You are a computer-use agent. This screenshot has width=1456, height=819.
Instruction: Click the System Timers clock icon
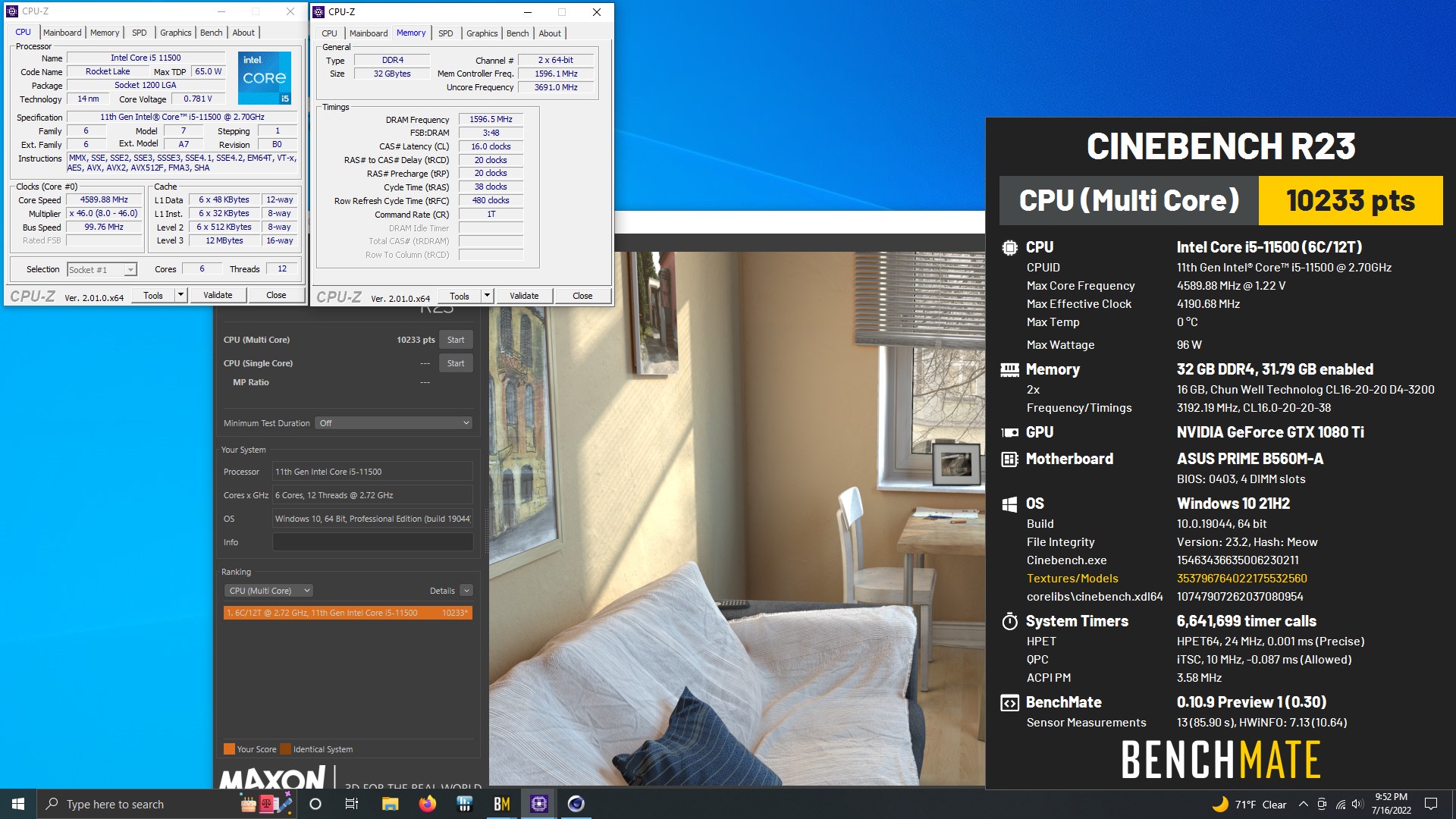pyautogui.click(x=1009, y=621)
